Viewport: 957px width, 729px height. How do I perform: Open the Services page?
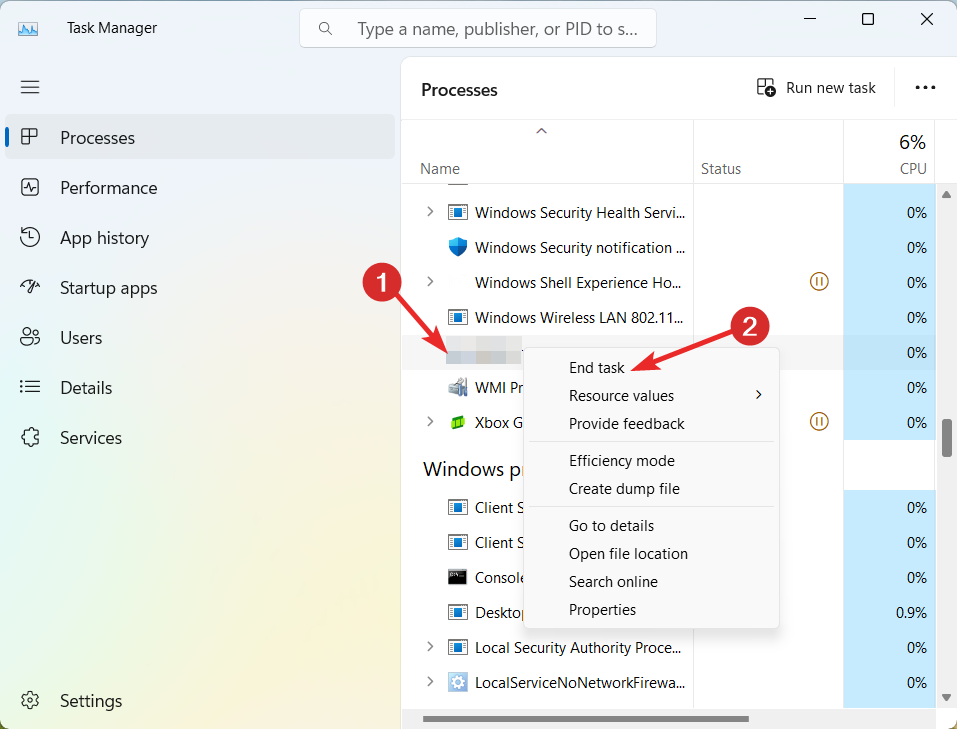pos(200,438)
